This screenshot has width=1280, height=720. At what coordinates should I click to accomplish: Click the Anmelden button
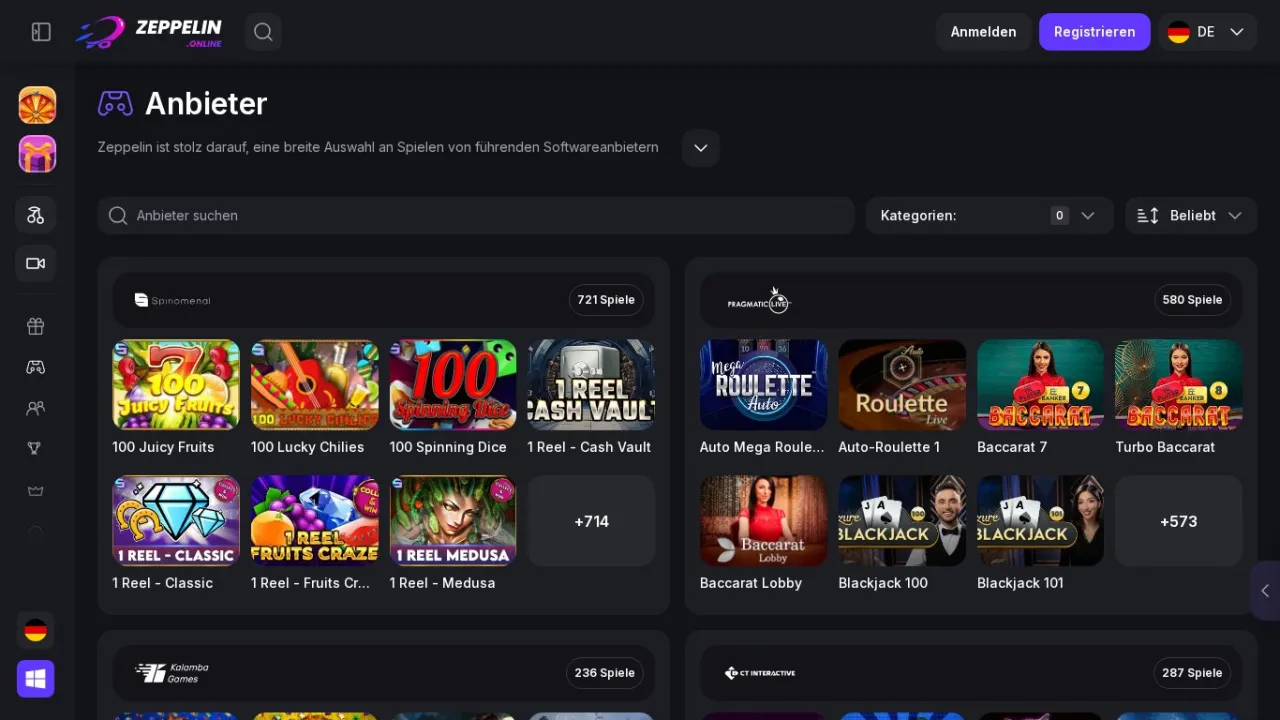click(x=983, y=32)
